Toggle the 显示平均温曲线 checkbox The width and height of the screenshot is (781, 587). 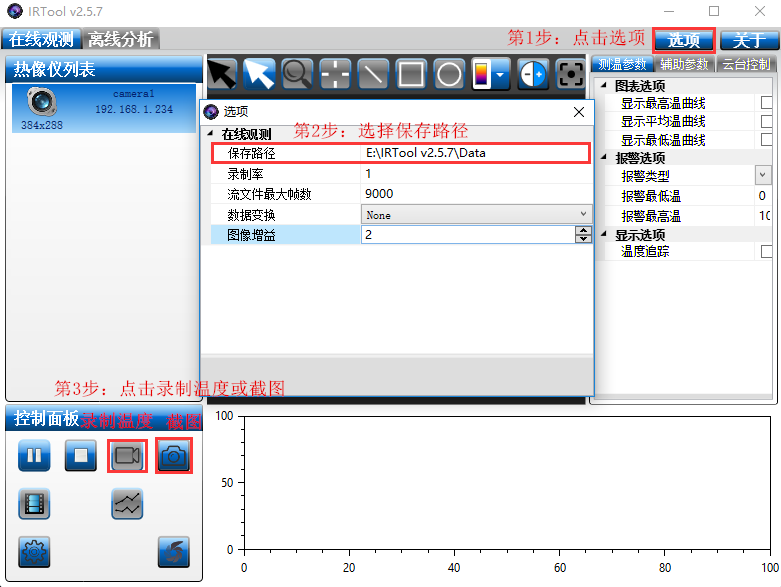(x=767, y=121)
